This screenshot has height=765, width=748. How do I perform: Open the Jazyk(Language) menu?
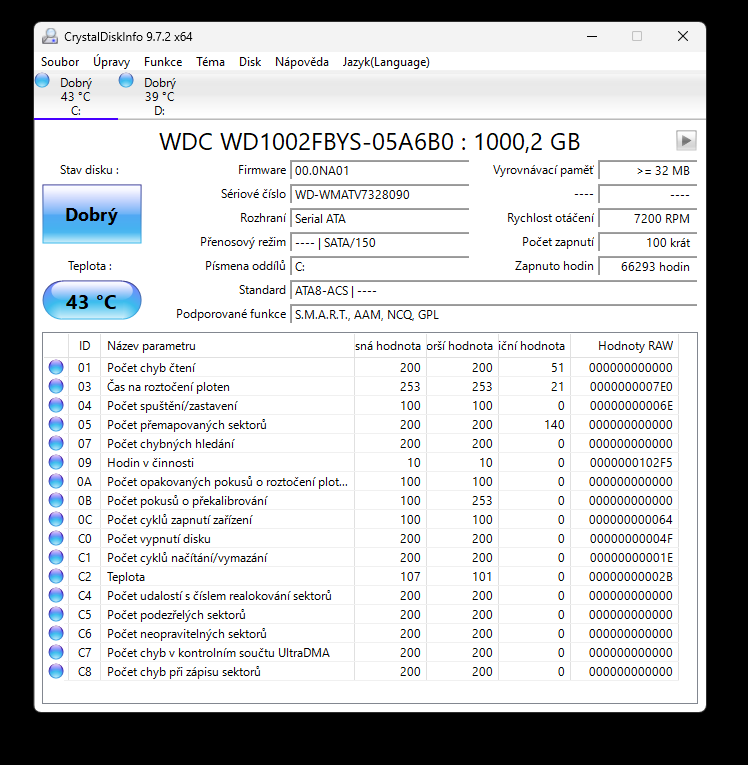(386, 62)
